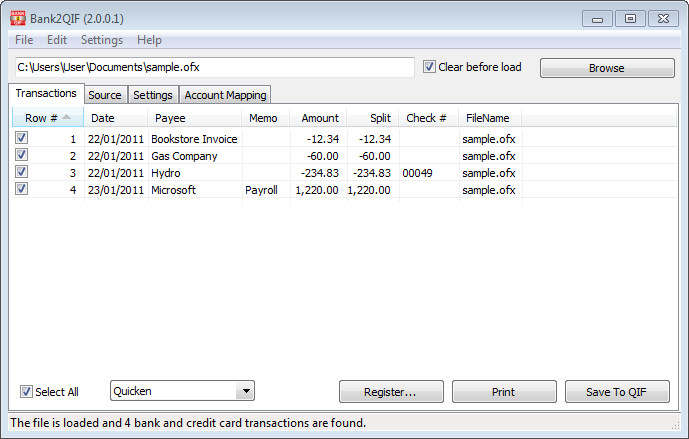
Task: Click the window resize grip
Action: click(x=675, y=425)
